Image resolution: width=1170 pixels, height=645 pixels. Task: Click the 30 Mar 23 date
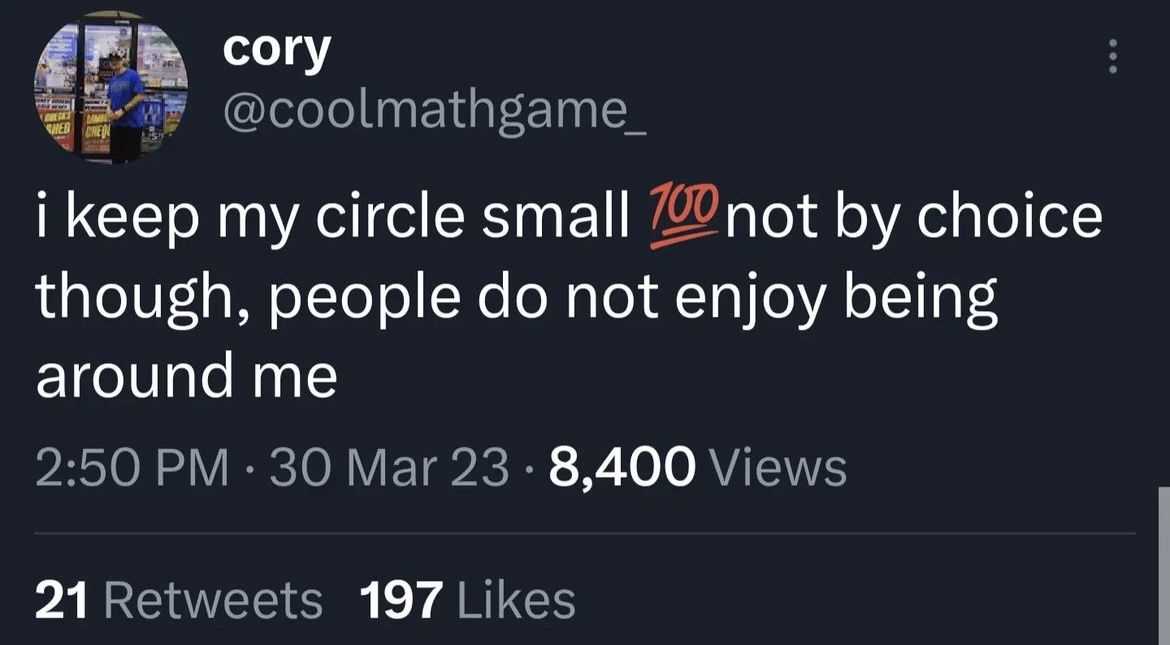tap(389, 467)
